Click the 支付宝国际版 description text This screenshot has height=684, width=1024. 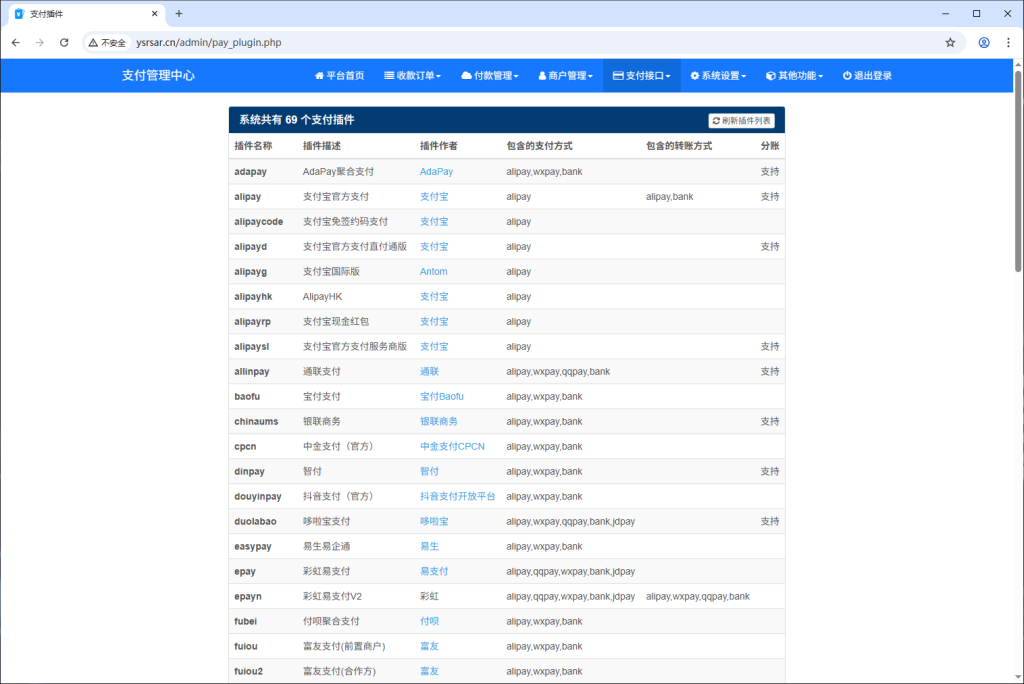pos(331,272)
